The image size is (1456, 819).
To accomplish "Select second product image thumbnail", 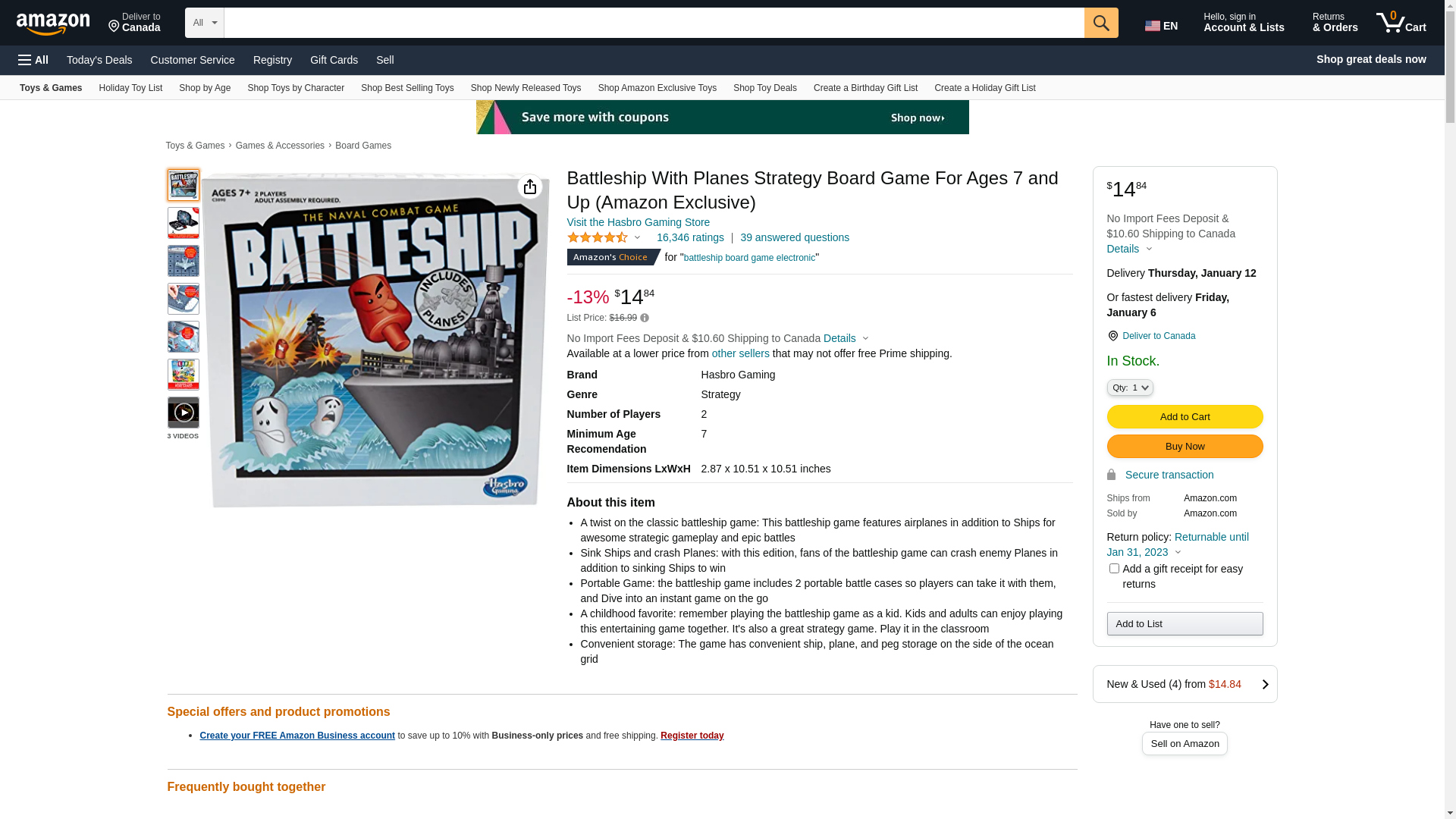I will coord(184,223).
